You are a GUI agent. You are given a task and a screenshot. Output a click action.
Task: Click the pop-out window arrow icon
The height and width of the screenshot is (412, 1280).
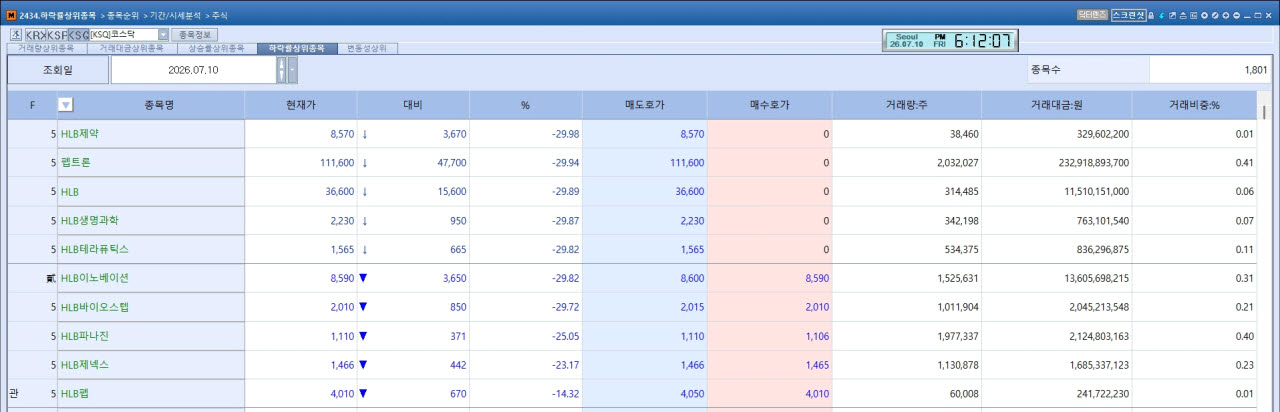[1172, 16]
